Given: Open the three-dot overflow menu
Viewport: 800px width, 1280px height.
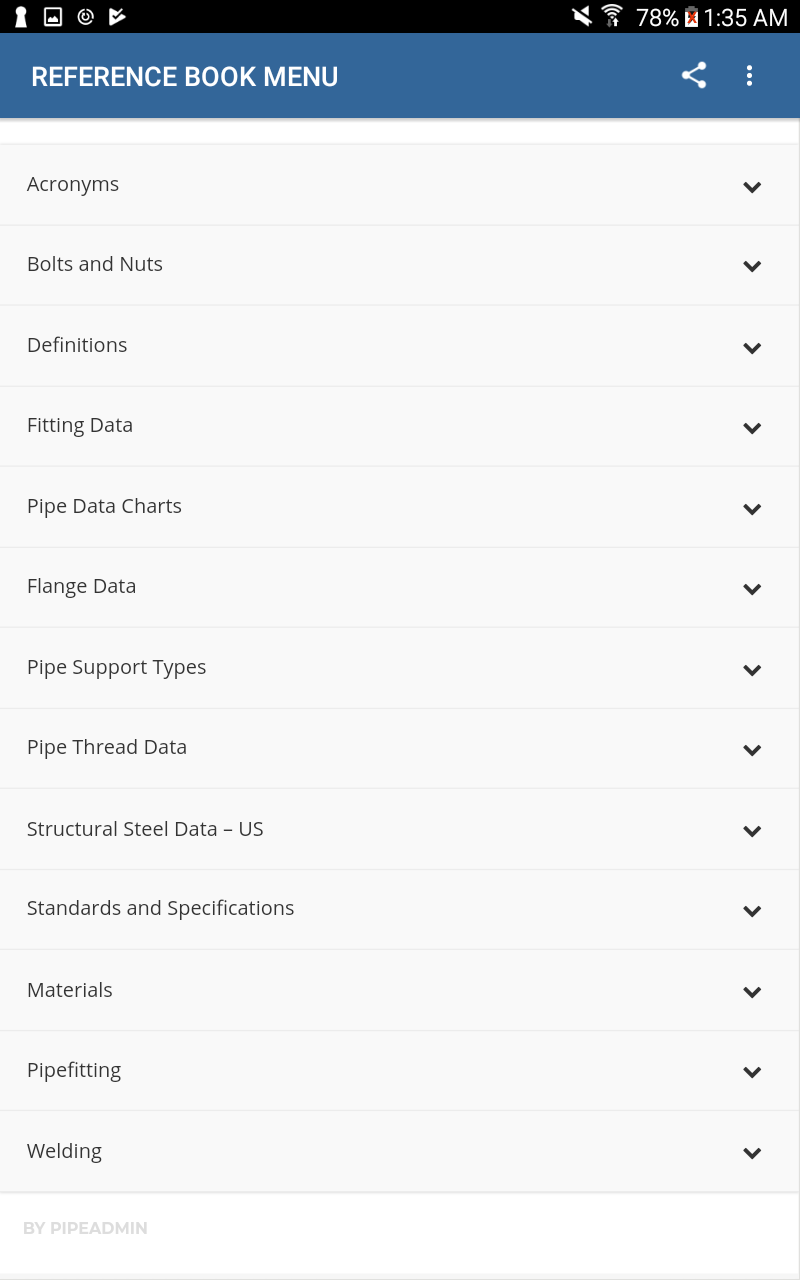Looking at the screenshot, I should pos(749,76).
